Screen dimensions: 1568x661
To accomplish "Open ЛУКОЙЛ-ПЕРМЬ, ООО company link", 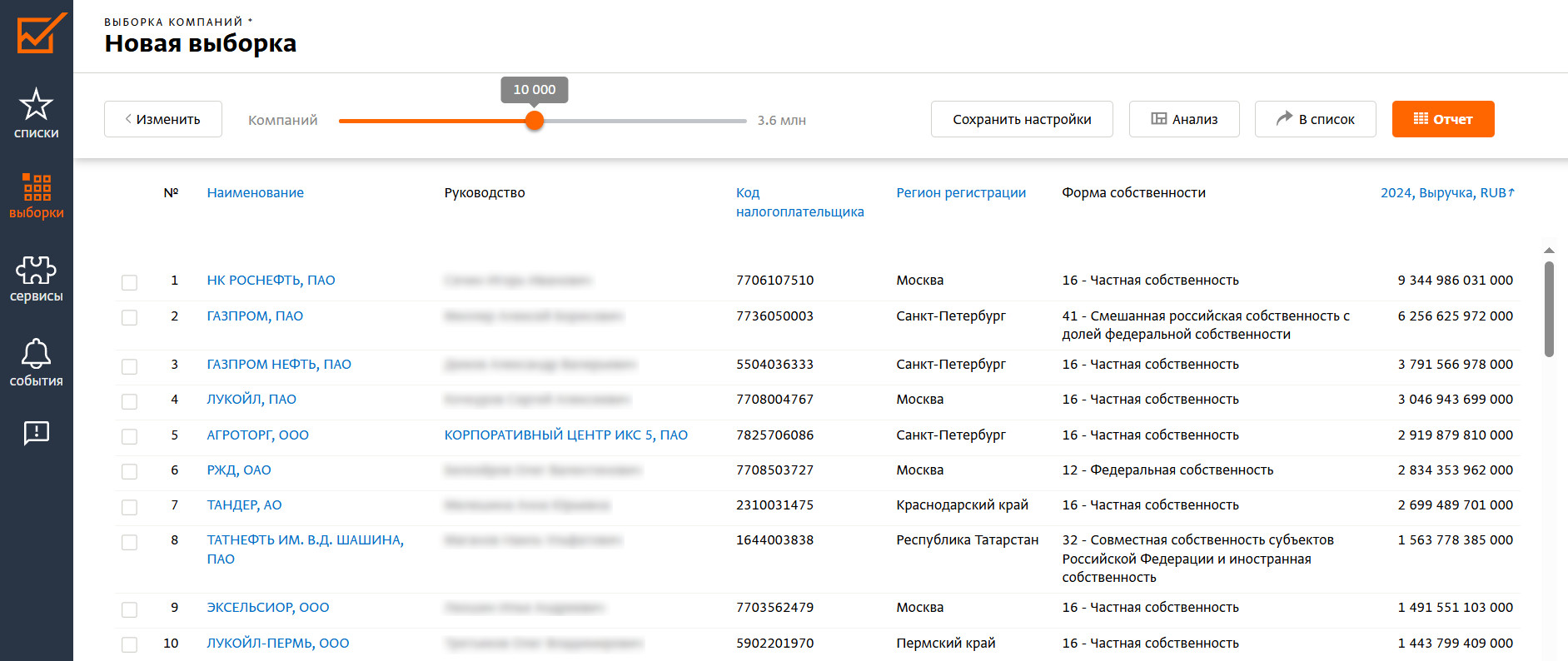I will pos(278,643).
